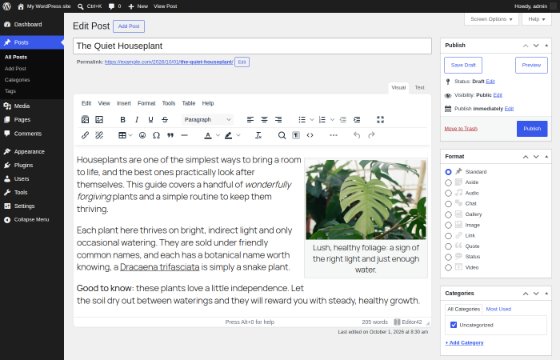Apply strikethrough formatting
The image size is (560, 360).
tap(165, 120)
